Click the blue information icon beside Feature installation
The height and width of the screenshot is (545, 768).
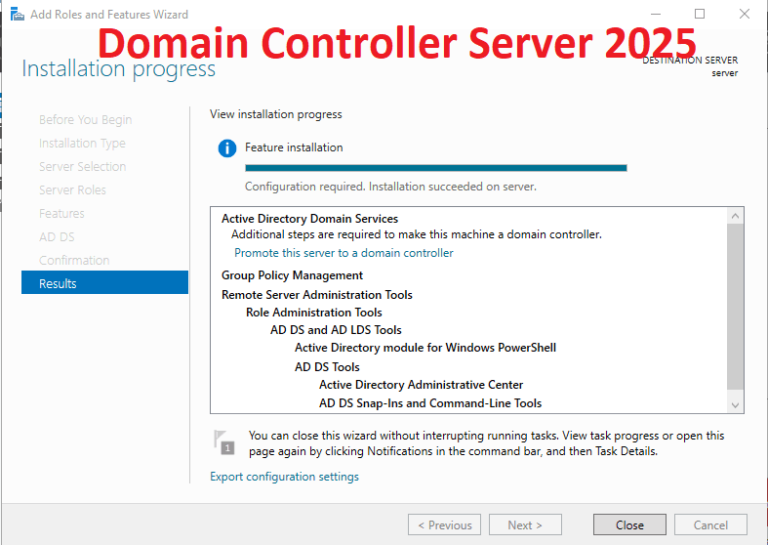[x=227, y=148]
